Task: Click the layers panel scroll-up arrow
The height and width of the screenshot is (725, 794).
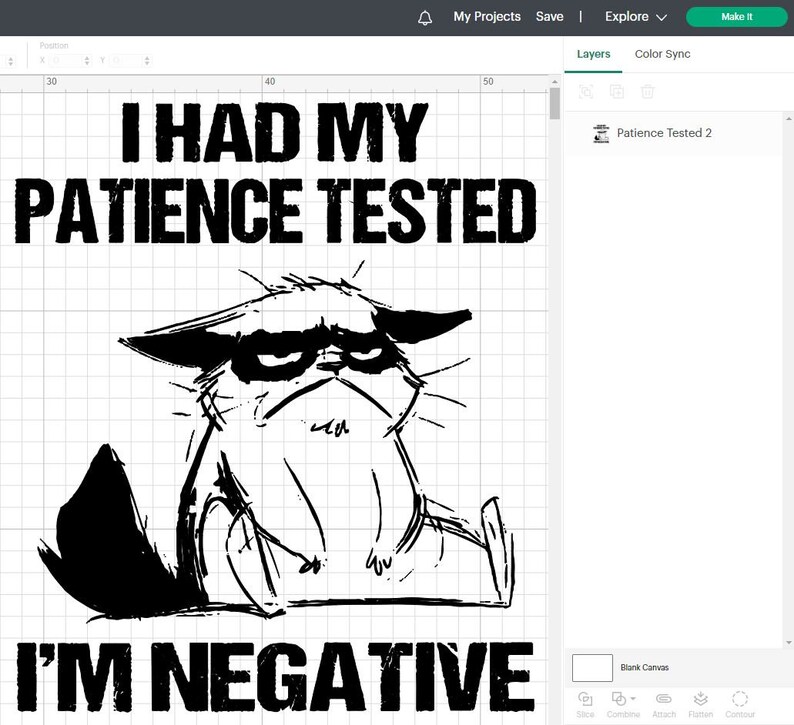Action: (788, 119)
